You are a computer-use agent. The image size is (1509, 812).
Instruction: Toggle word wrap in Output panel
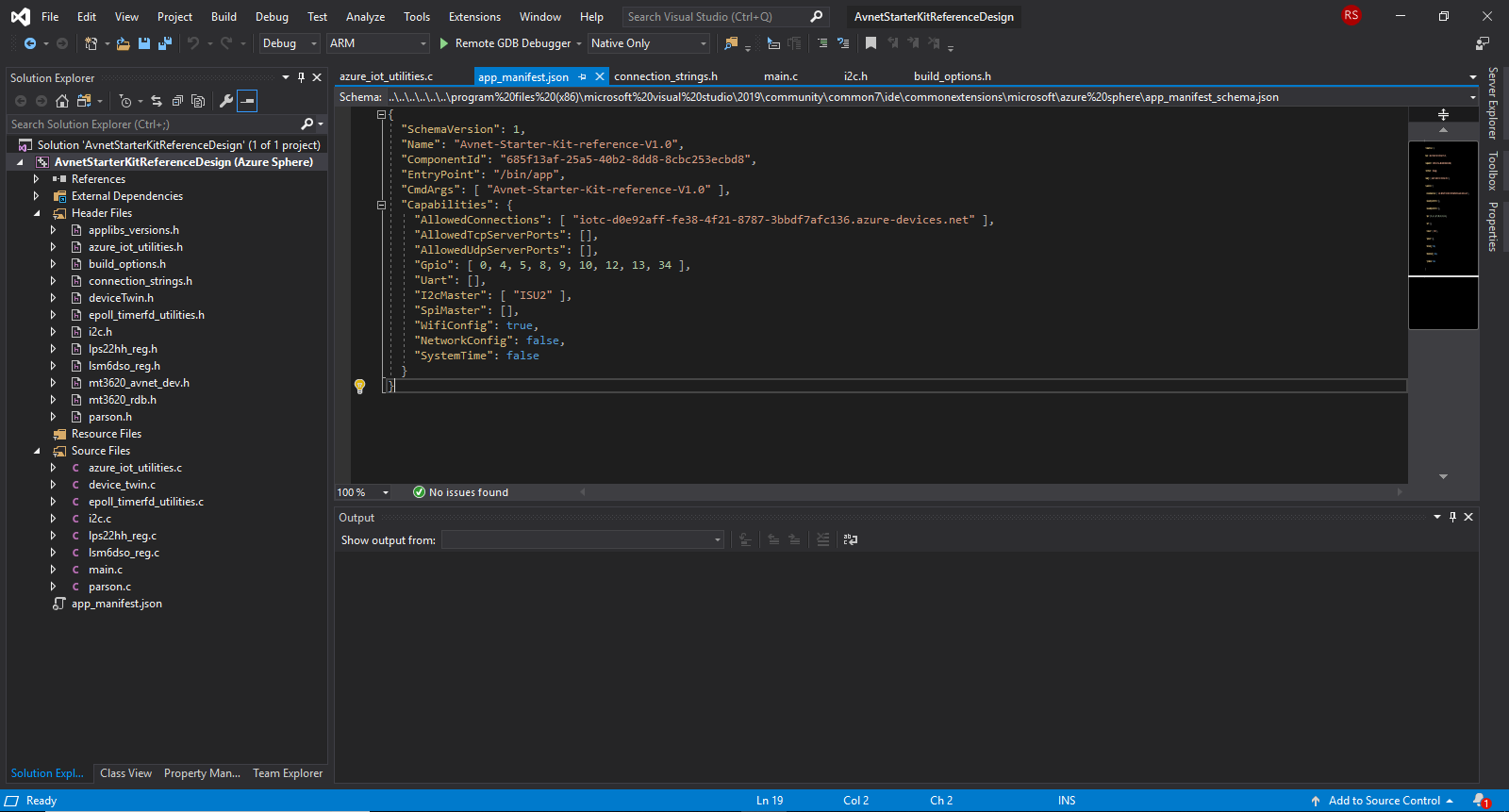pyautogui.click(x=851, y=539)
